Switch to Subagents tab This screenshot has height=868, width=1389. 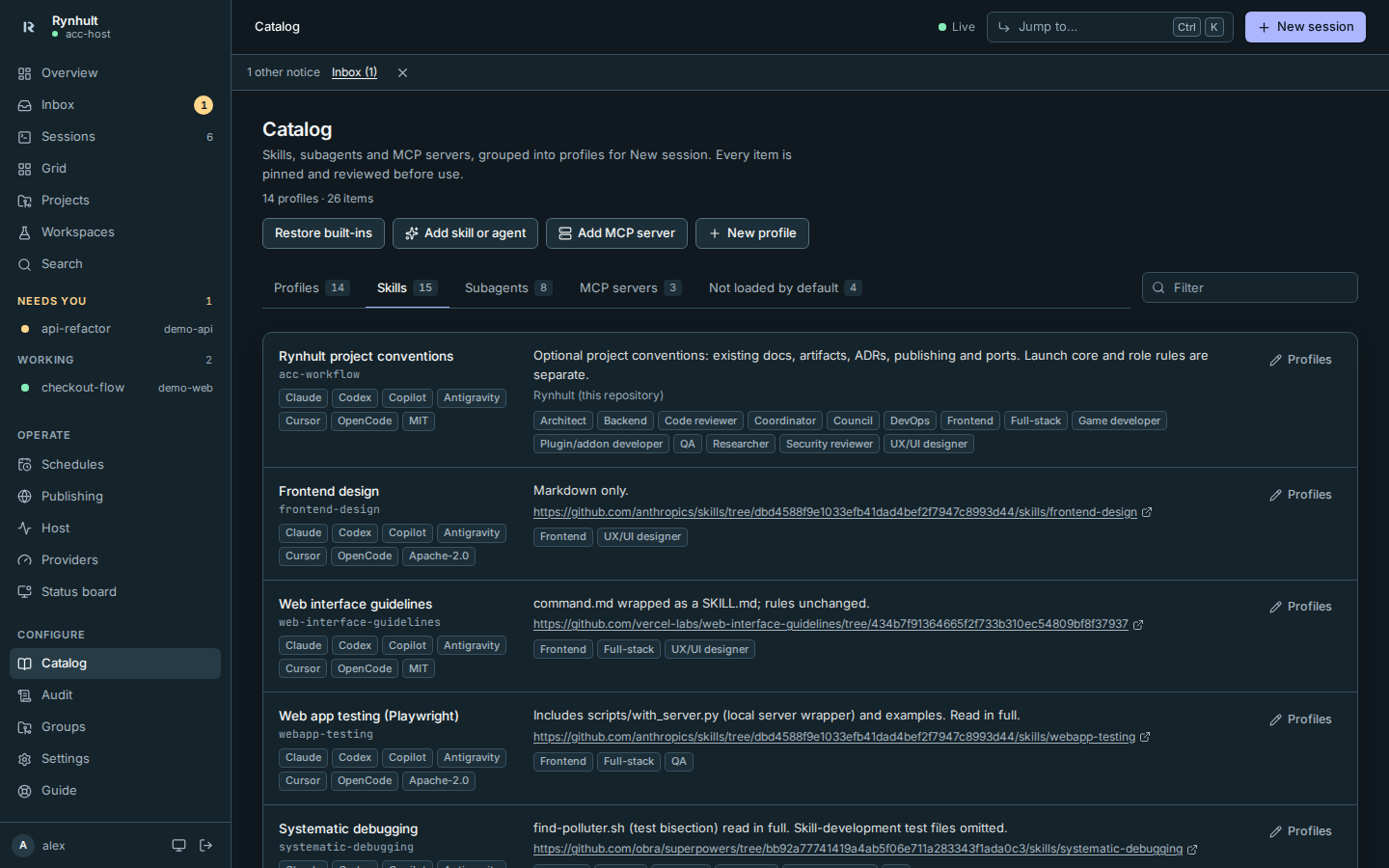507,288
